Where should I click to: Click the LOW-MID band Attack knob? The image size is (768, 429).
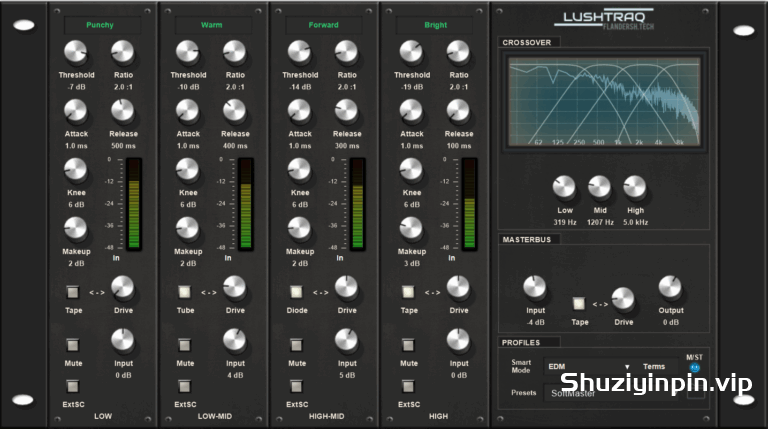[x=187, y=111]
